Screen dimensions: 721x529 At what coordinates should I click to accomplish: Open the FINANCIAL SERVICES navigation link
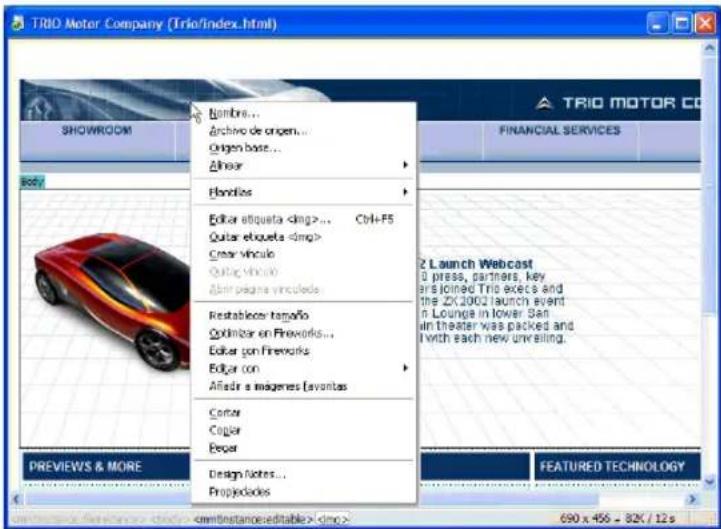click(560, 131)
